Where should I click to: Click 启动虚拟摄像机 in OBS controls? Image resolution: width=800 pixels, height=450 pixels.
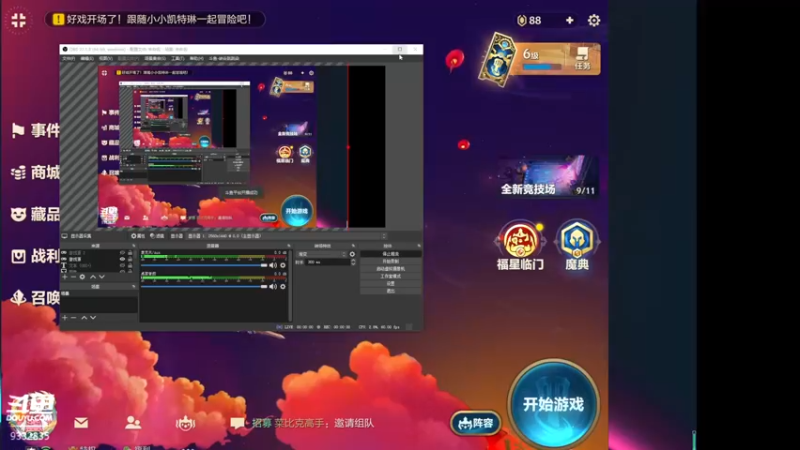click(391, 268)
